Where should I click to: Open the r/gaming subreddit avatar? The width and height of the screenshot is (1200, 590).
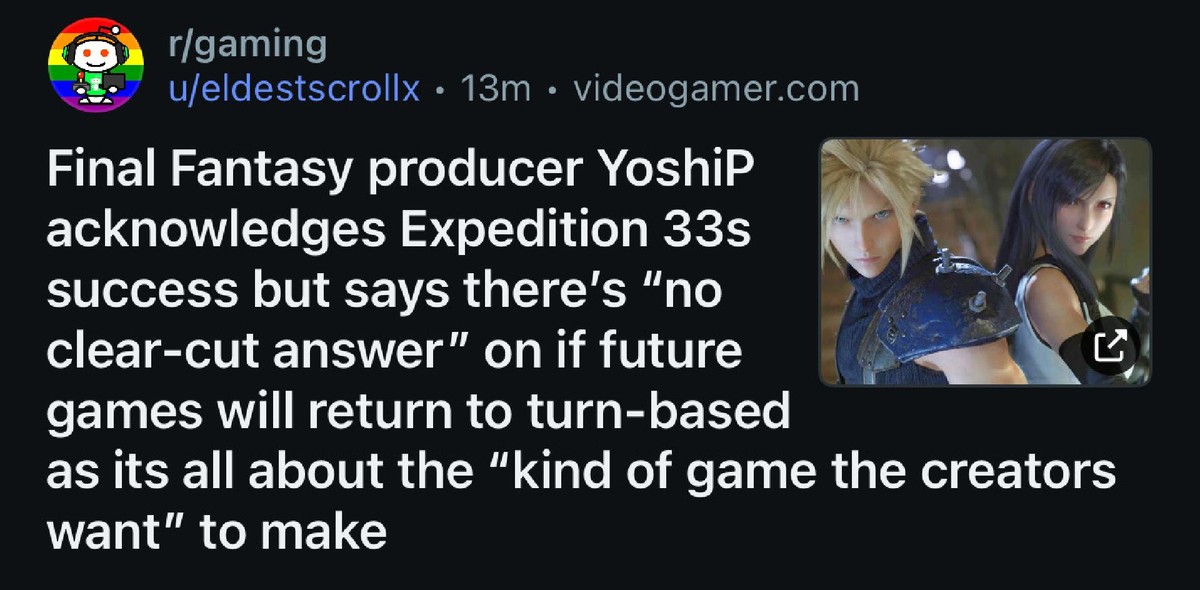coord(96,68)
